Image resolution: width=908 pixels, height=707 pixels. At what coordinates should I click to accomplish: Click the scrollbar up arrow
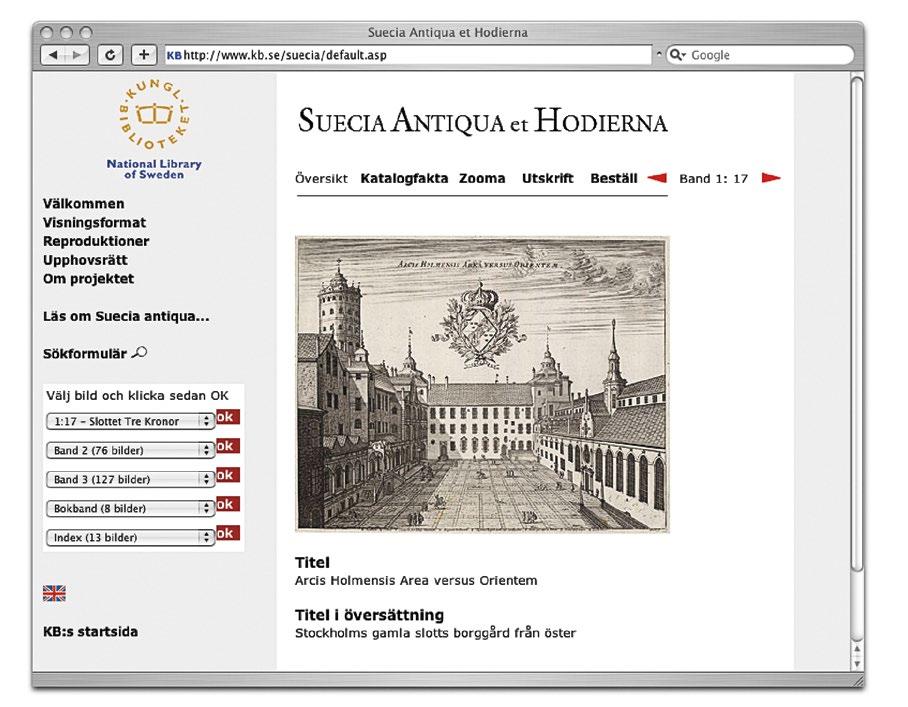click(857, 649)
